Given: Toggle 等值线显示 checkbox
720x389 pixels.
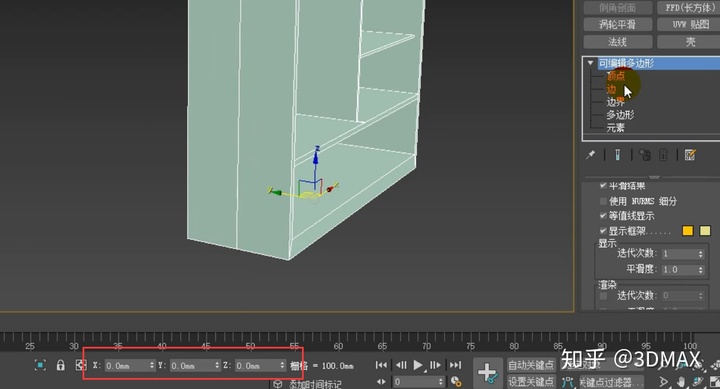Looking at the screenshot, I should tap(603, 215).
